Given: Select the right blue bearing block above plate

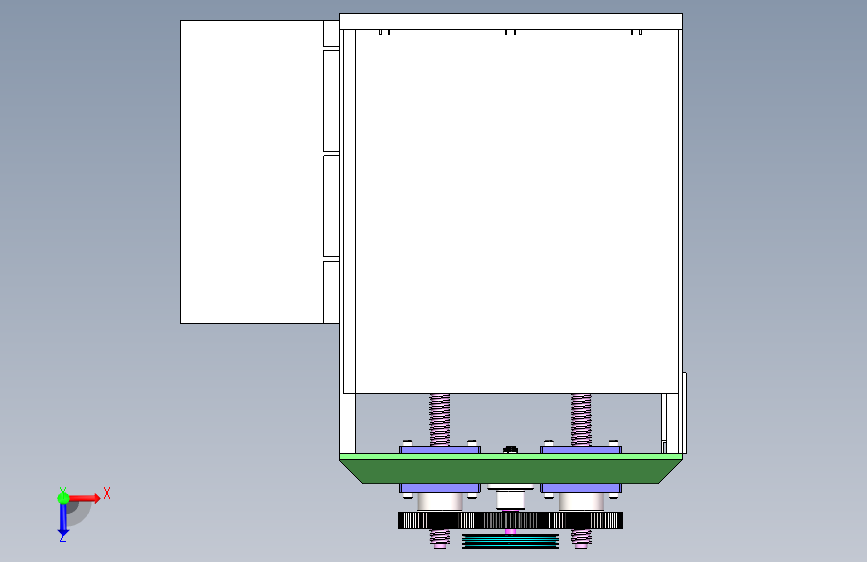Looking at the screenshot, I should [x=581, y=450].
